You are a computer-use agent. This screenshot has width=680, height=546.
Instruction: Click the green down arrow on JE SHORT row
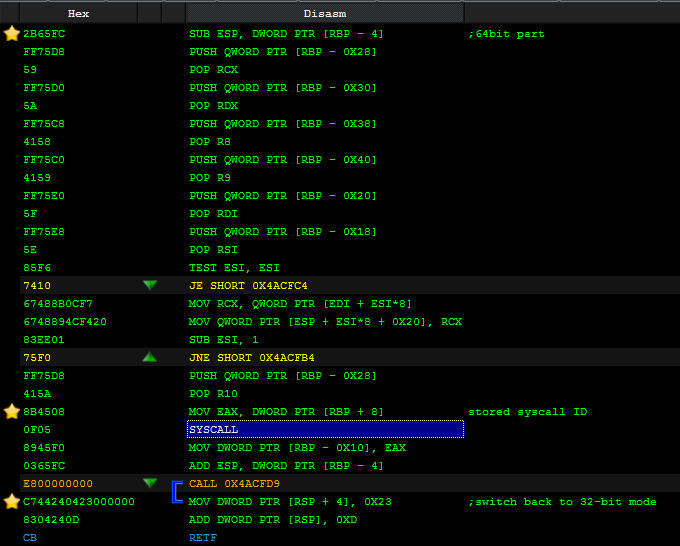149,285
